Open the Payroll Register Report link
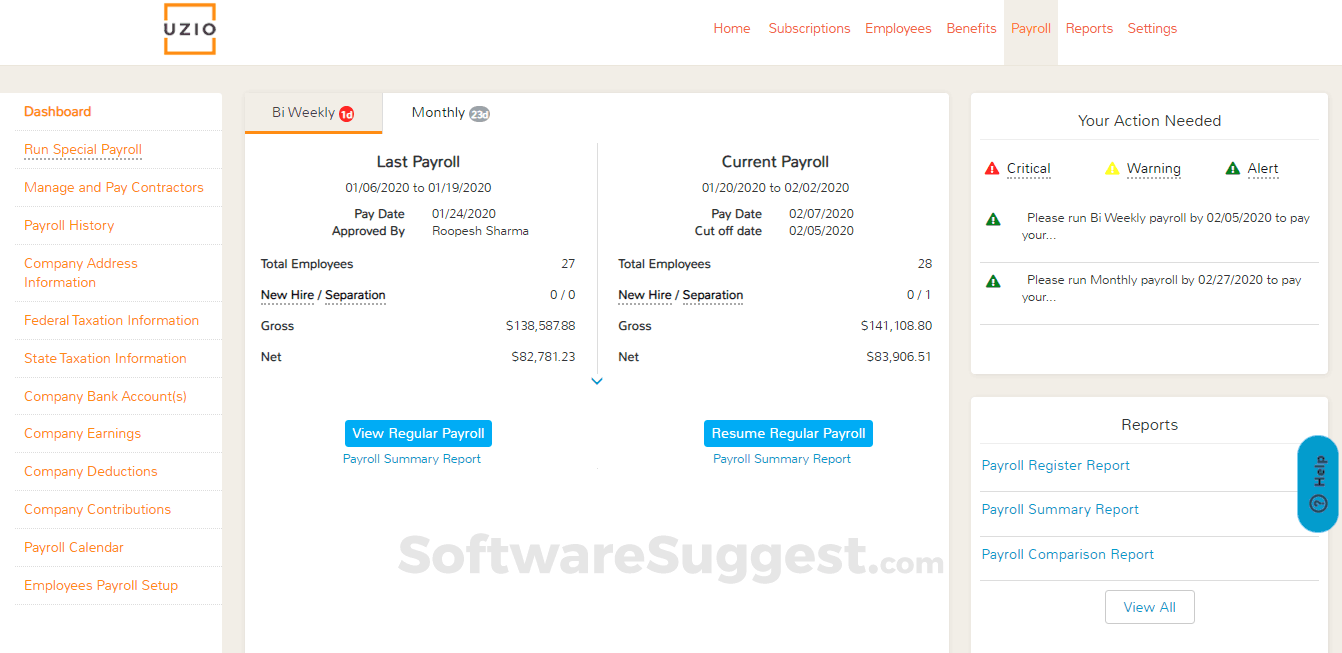This screenshot has width=1342, height=653. point(1055,465)
